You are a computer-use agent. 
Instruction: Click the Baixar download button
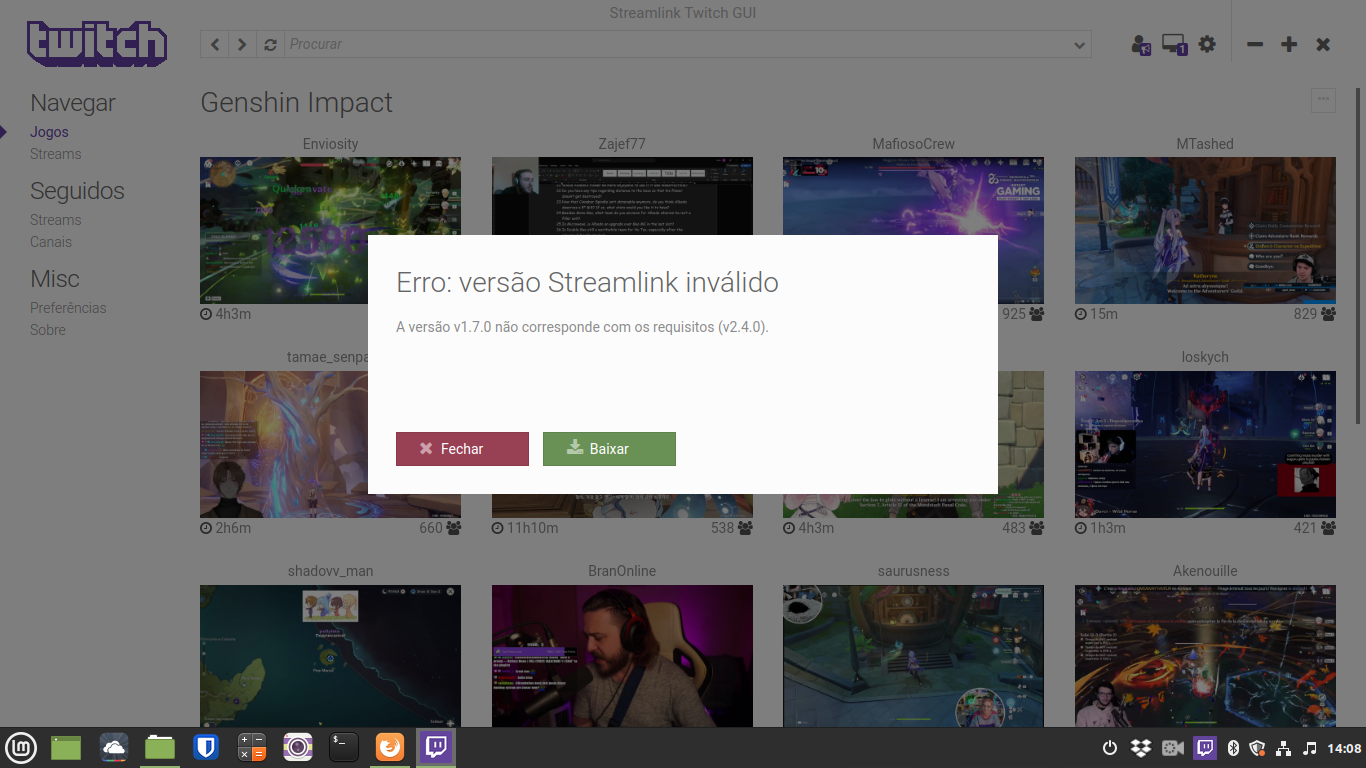(x=609, y=449)
